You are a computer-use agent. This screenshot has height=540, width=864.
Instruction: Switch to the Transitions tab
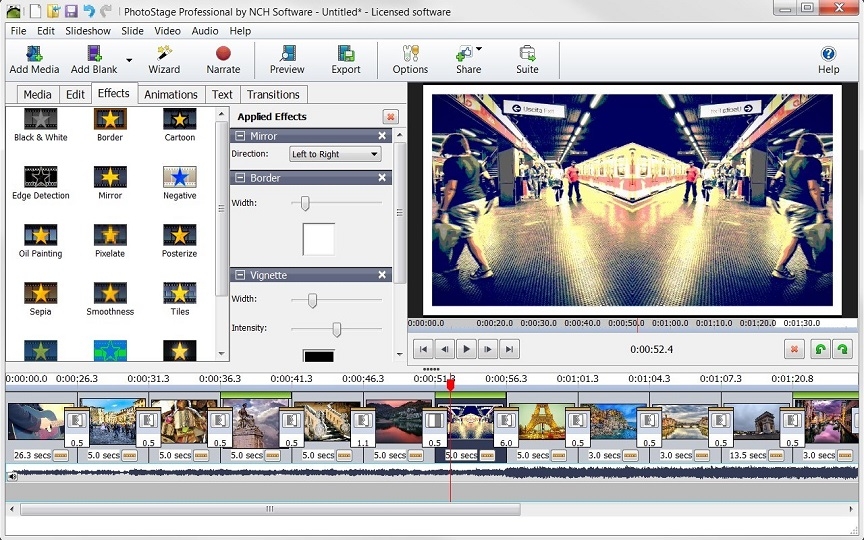(x=273, y=94)
